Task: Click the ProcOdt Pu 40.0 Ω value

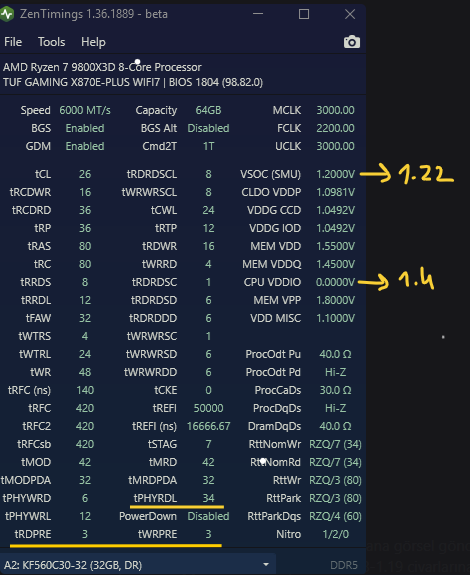Action: (335, 354)
